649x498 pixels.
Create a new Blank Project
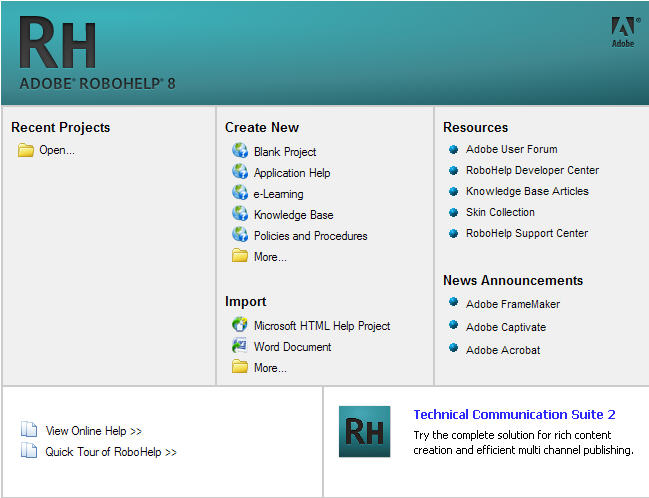click(x=285, y=152)
